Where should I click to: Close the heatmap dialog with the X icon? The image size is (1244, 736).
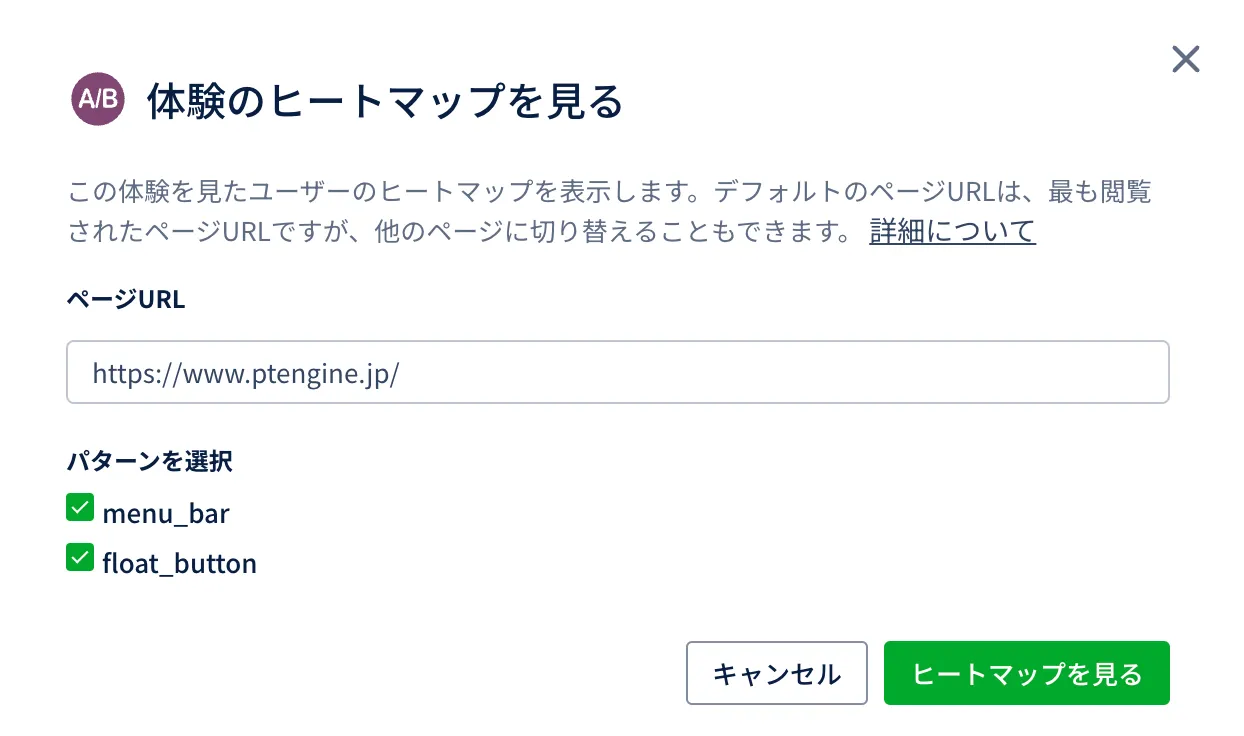point(1185,60)
